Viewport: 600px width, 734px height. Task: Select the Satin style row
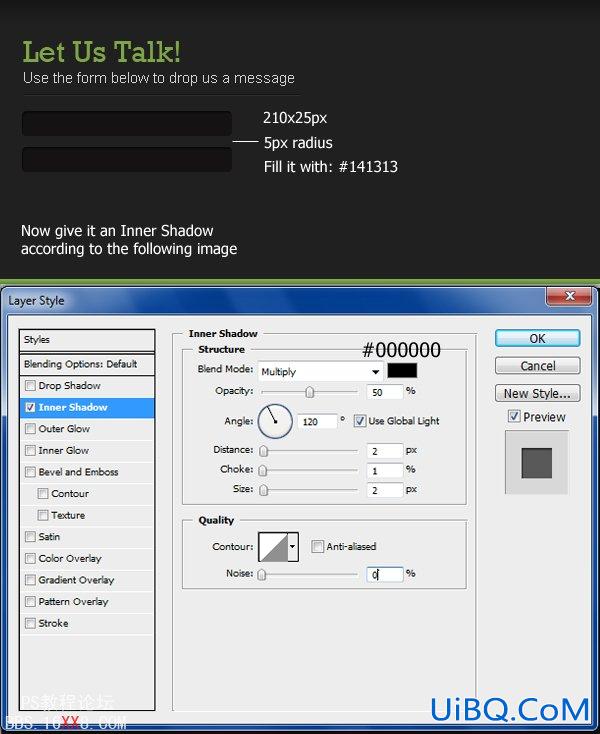pyautogui.click(x=87, y=536)
